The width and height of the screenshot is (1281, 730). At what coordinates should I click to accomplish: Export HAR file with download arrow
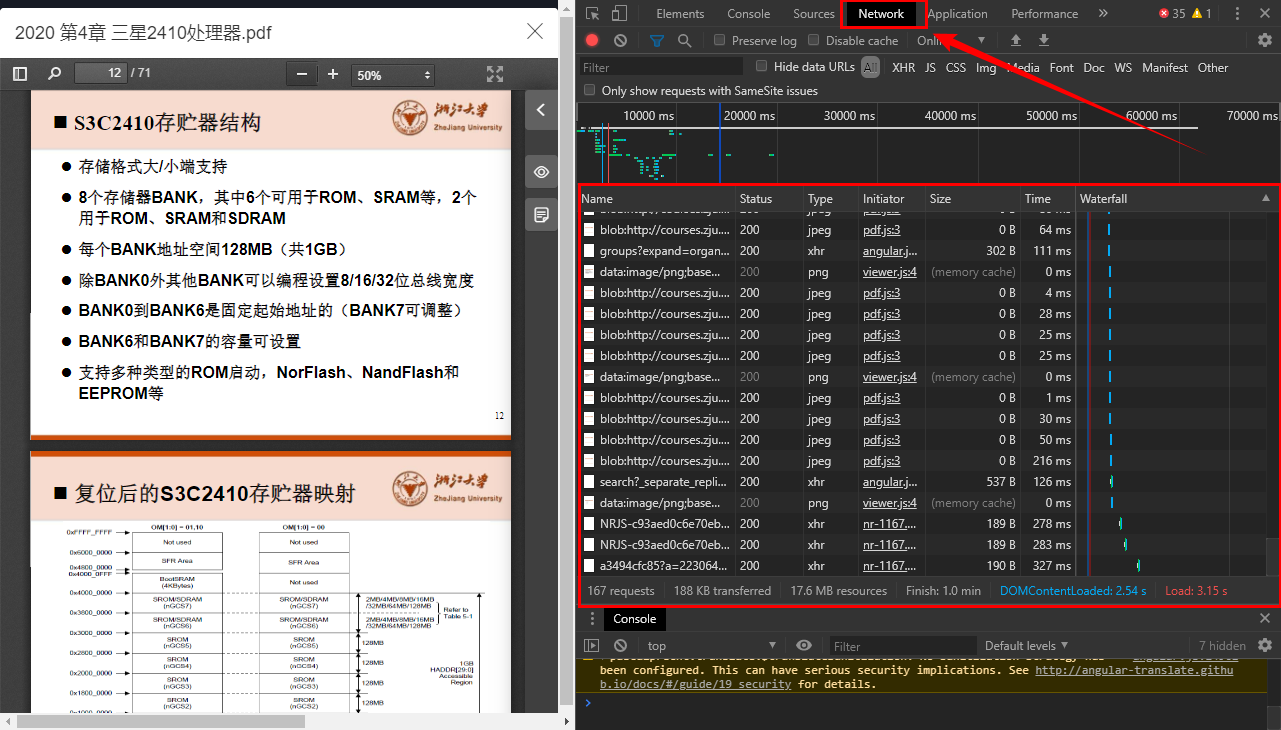coord(1044,40)
